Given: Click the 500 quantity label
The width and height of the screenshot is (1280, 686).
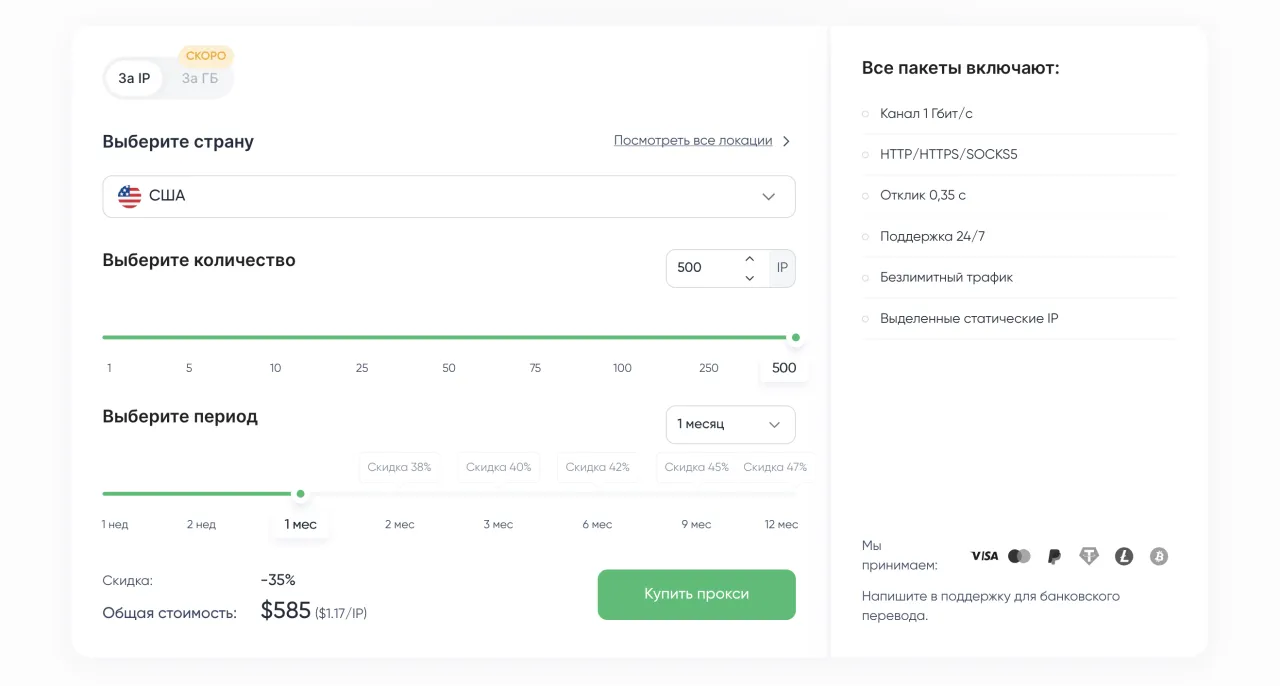Looking at the screenshot, I should coord(784,368).
